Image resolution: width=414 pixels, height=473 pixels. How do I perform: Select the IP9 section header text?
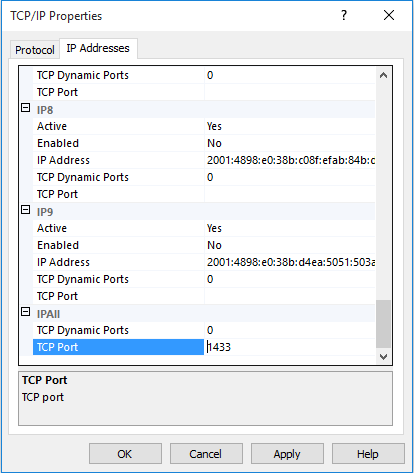pyautogui.click(x=45, y=212)
